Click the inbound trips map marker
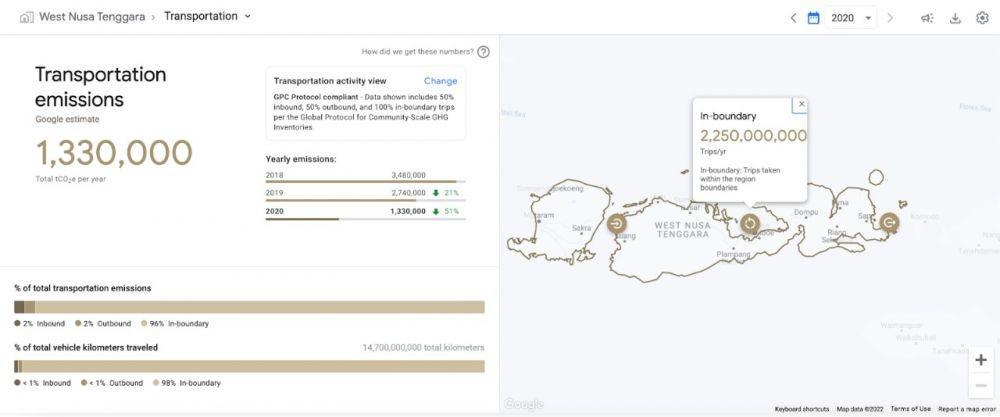1000x417 pixels. click(x=617, y=224)
